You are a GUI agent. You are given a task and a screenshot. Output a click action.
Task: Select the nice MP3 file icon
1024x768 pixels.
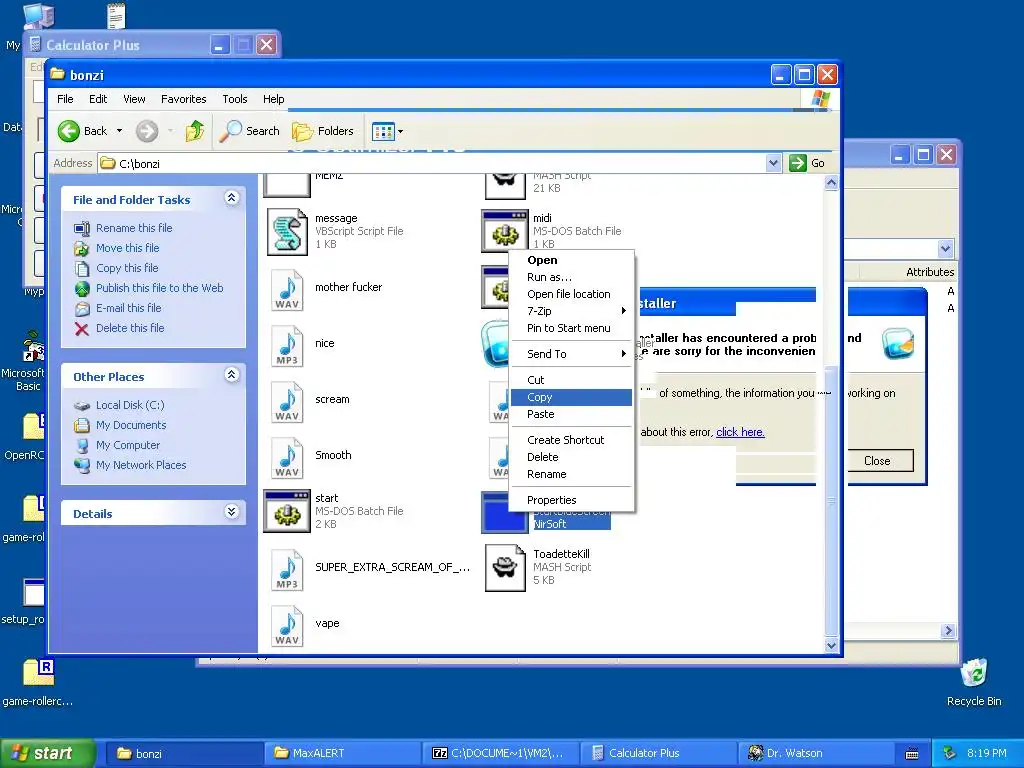pyautogui.click(x=287, y=346)
